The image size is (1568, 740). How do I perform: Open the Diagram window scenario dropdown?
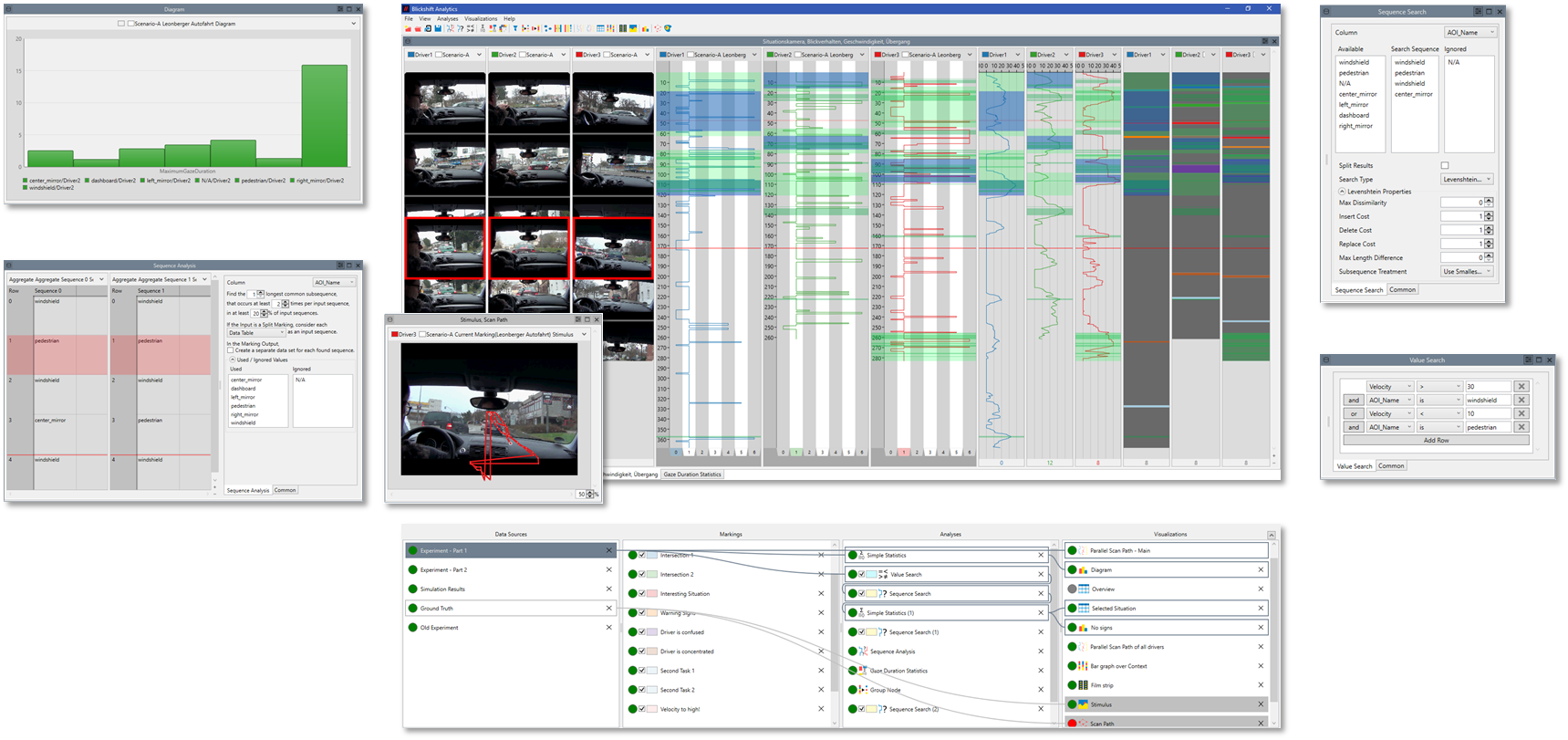(x=354, y=24)
